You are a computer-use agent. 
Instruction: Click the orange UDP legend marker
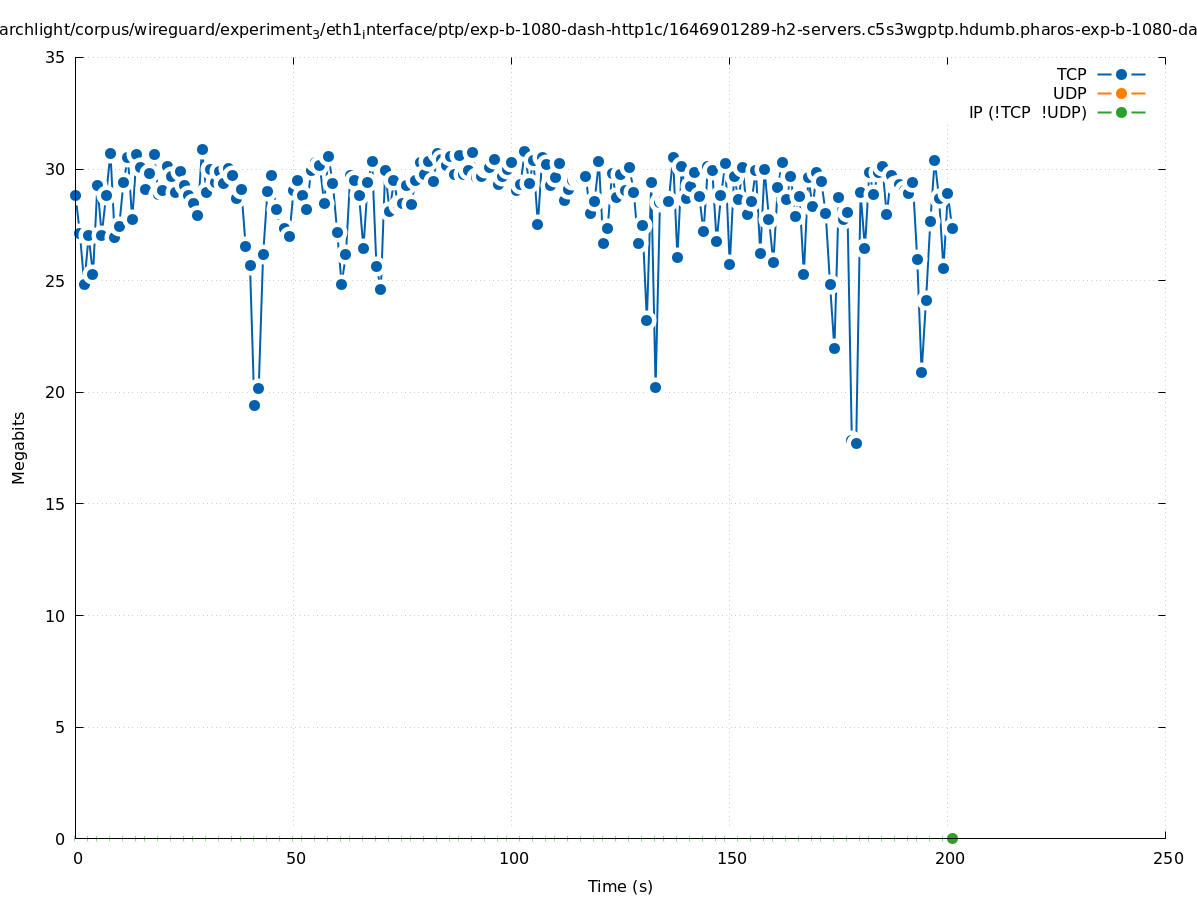(x=1121, y=93)
